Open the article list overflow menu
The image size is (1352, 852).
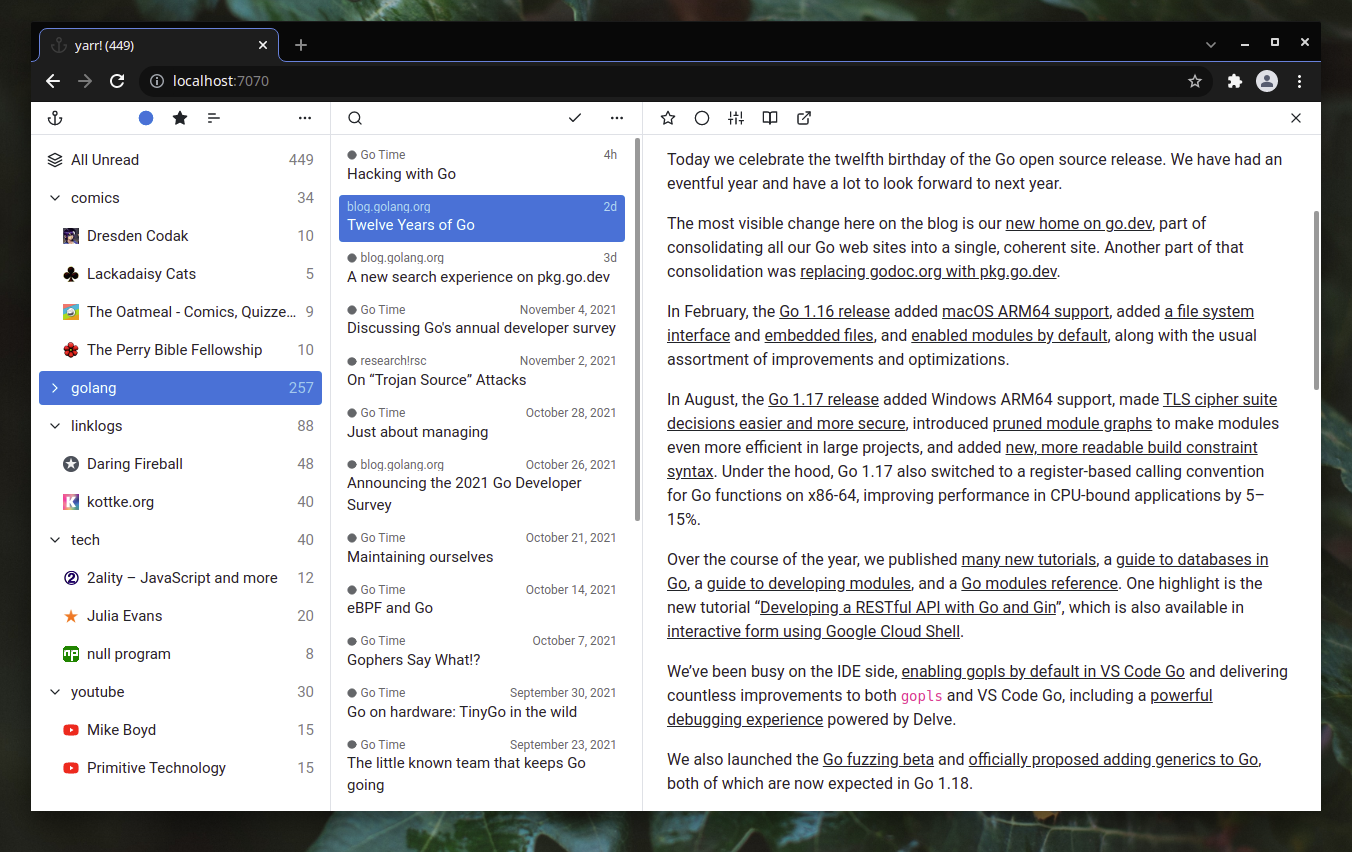[x=616, y=118]
